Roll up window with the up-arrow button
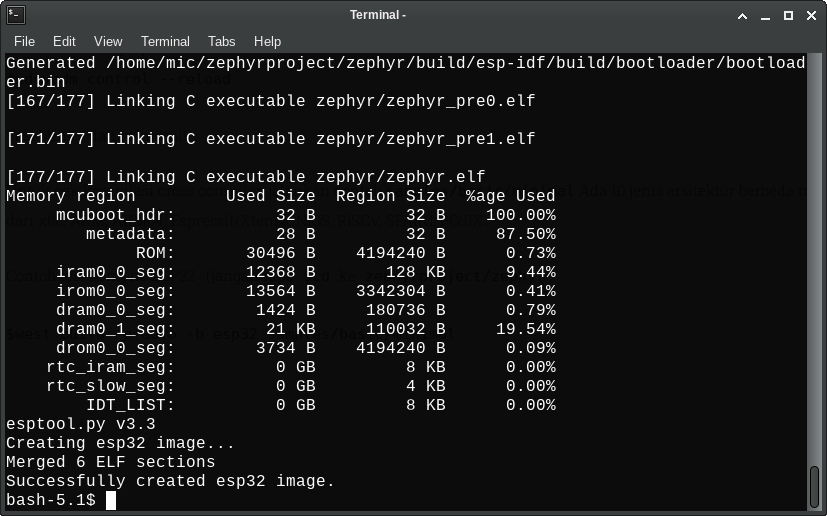 tap(742, 15)
